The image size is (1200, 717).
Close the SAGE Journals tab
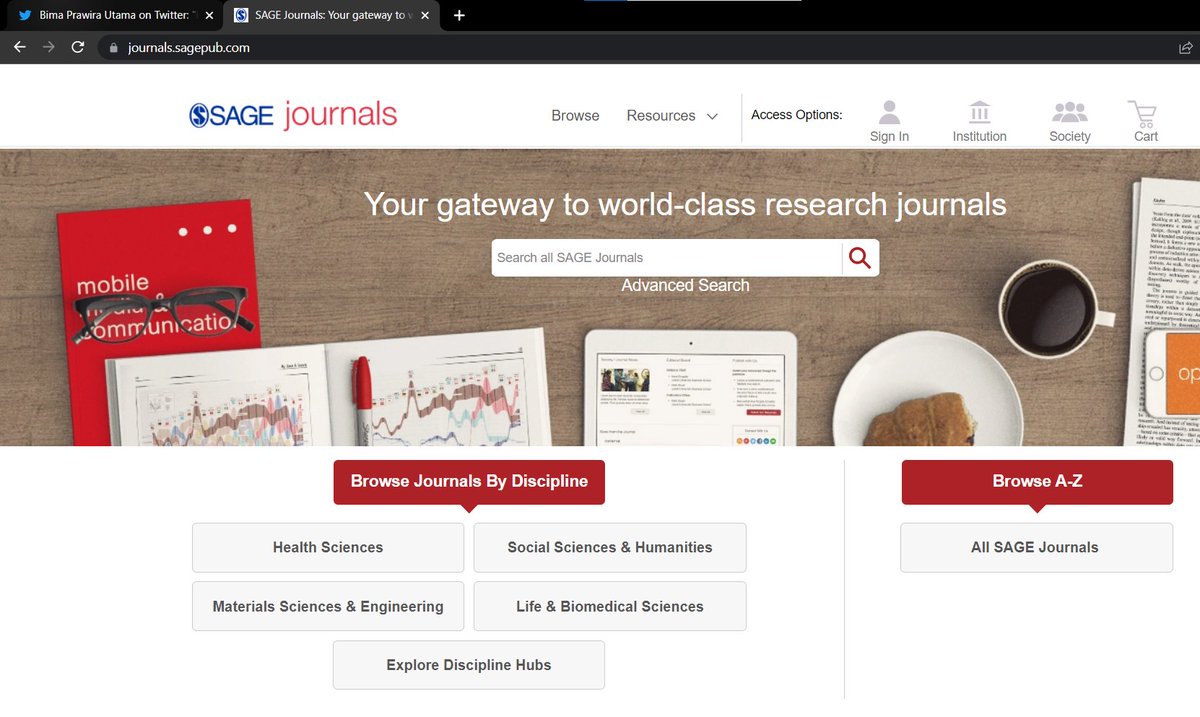click(x=425, y=16)
